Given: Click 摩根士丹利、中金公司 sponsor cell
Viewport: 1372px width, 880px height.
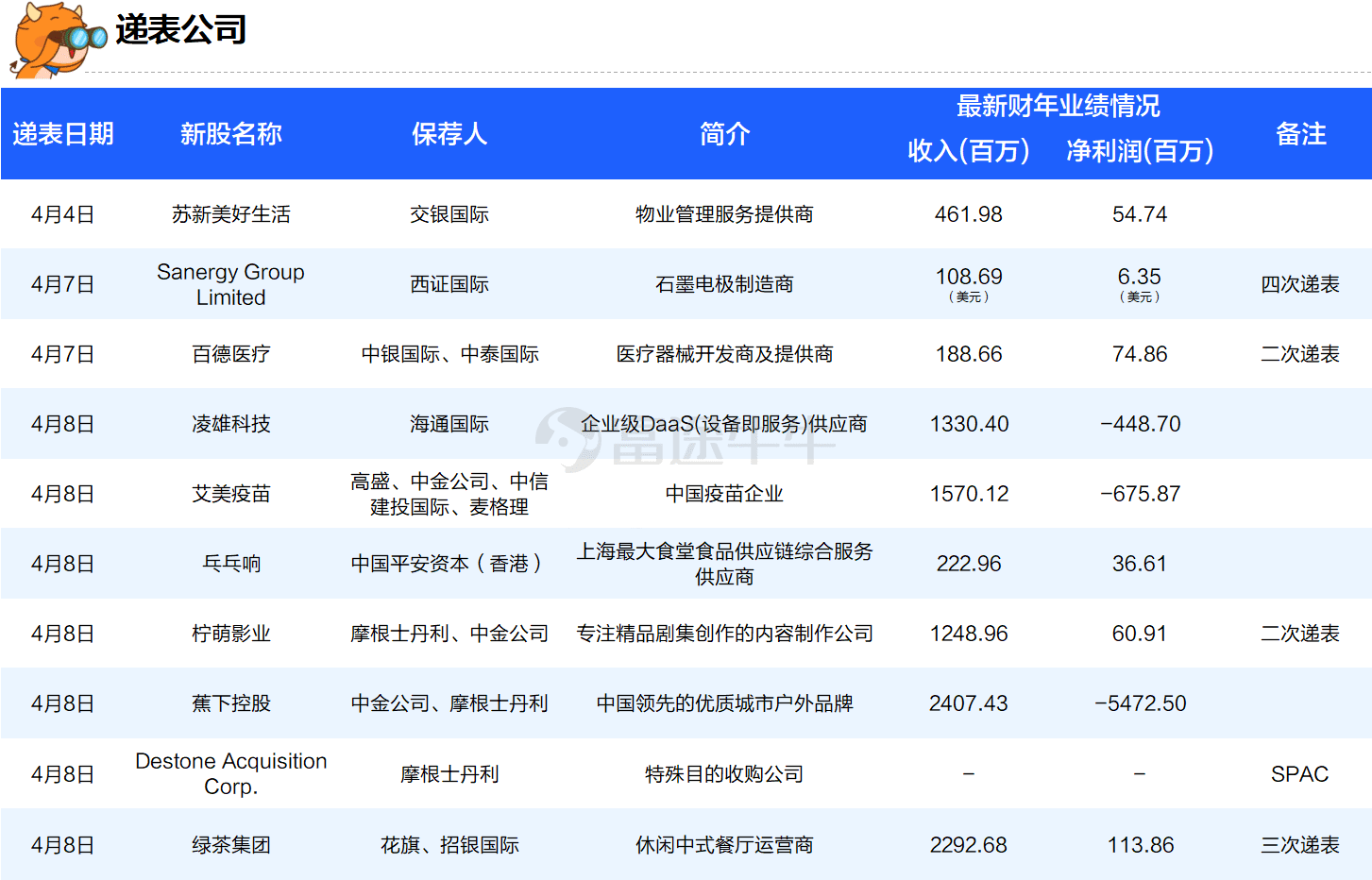Looking at the screenshot, I should pos(449,634).
